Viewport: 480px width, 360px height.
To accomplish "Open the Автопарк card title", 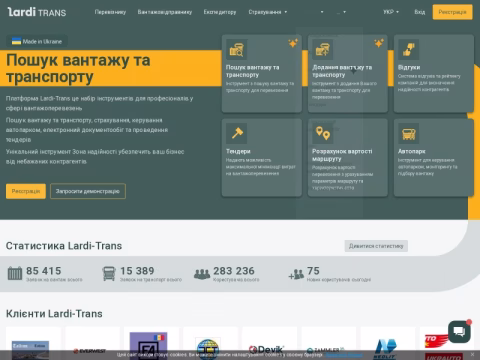I will tap(412, 151).
